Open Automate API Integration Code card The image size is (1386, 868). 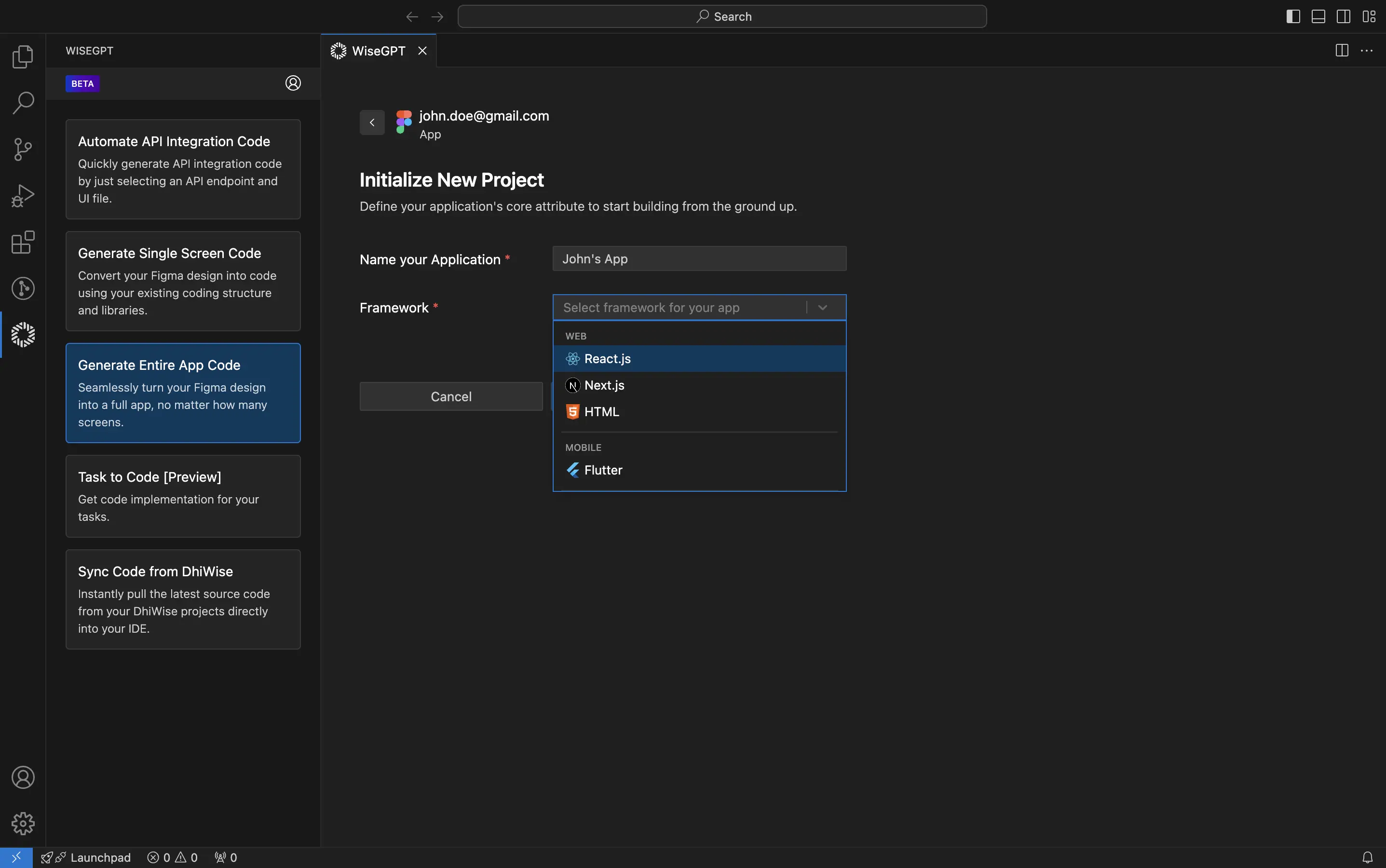(x=183, y=169)
